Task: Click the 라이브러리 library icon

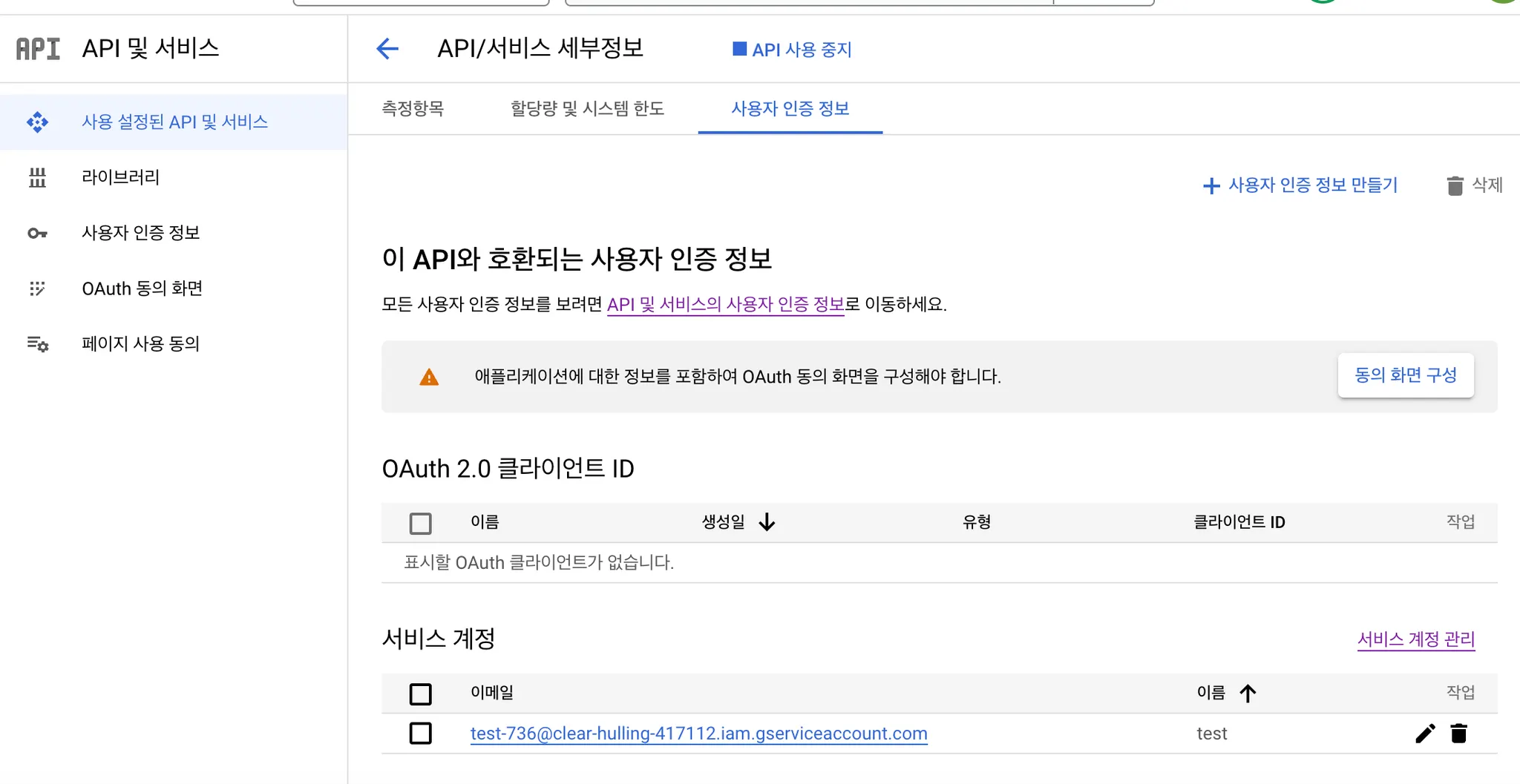Action: (x=37, y=177)
